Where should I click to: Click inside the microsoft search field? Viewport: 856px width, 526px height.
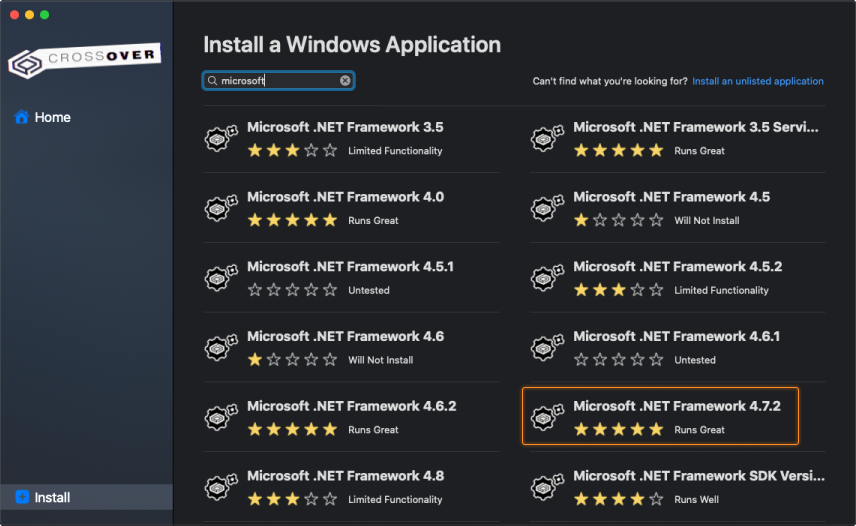click(278, 81)
